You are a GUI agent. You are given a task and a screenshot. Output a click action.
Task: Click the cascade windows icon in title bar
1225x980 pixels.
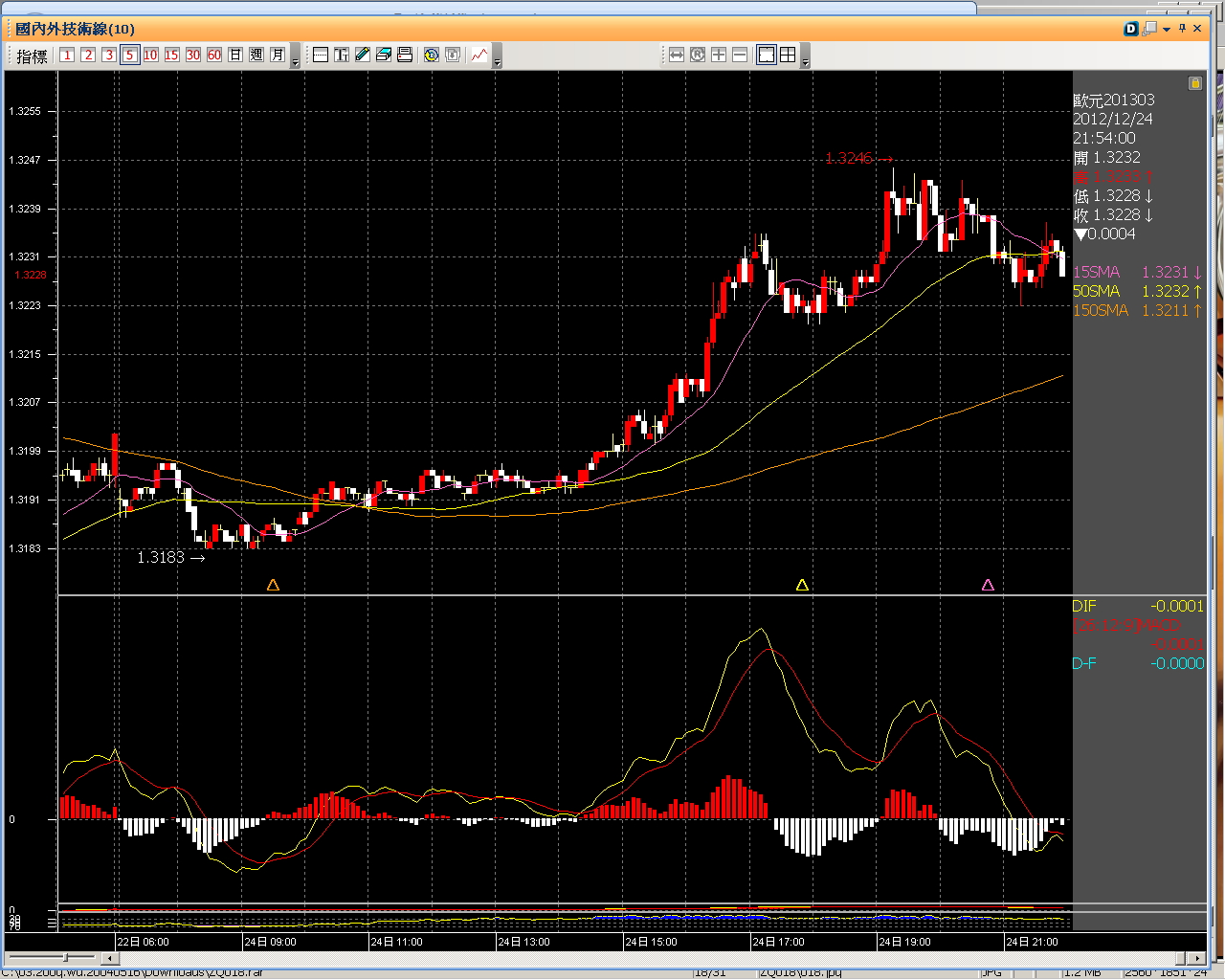click(1149, 29)
